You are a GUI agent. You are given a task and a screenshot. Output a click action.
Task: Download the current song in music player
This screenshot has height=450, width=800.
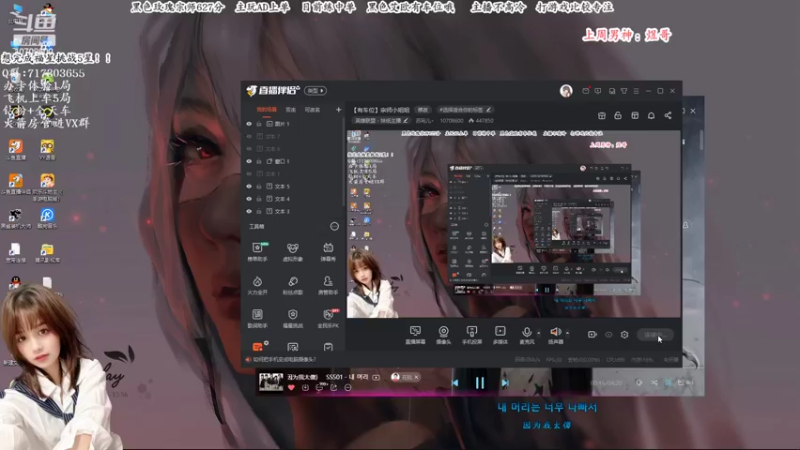305,388
